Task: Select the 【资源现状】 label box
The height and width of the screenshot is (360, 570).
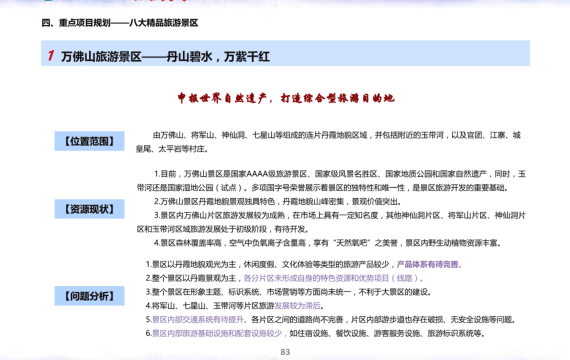Action: (x=89, y=209)
